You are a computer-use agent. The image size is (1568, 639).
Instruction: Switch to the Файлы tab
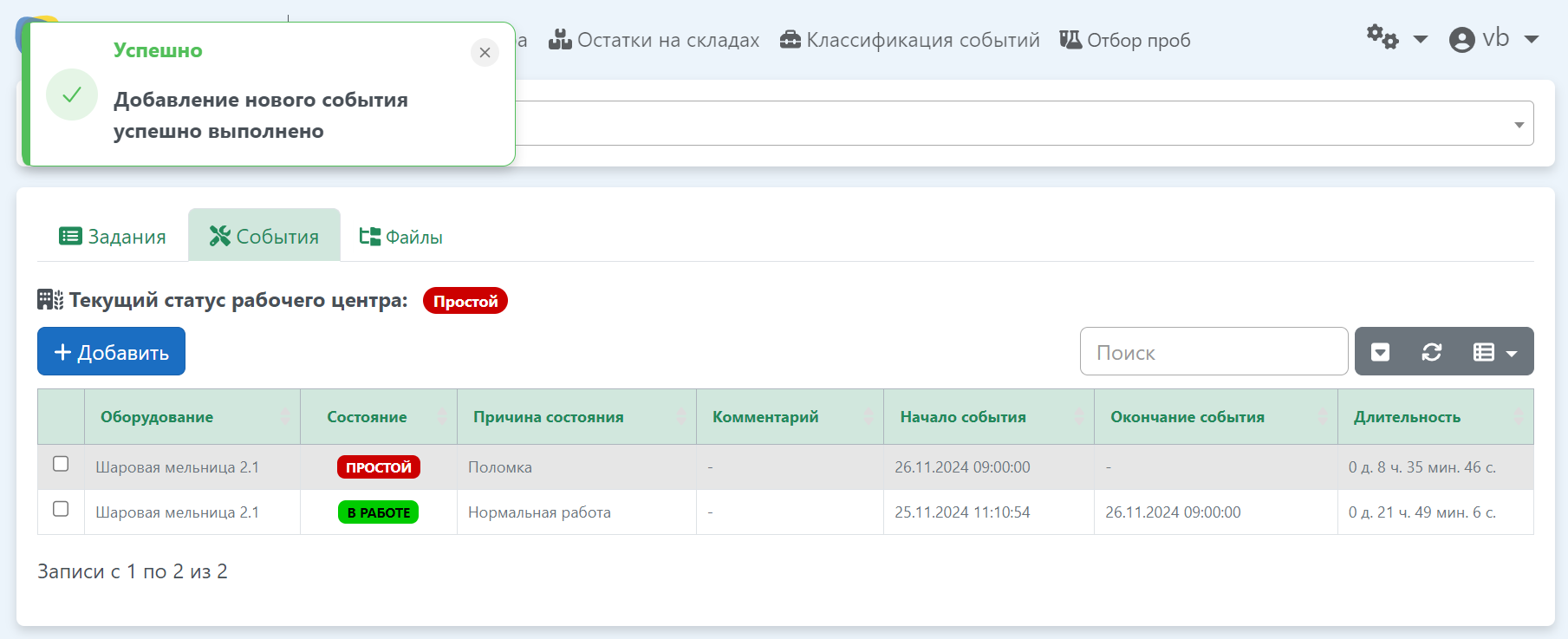click(x=400, y=237)
